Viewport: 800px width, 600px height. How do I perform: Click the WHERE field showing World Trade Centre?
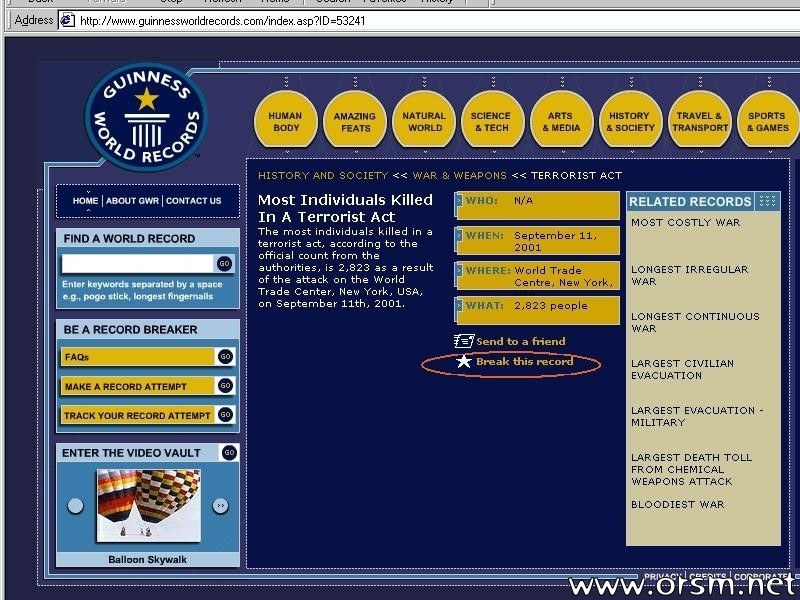(538, 276)
